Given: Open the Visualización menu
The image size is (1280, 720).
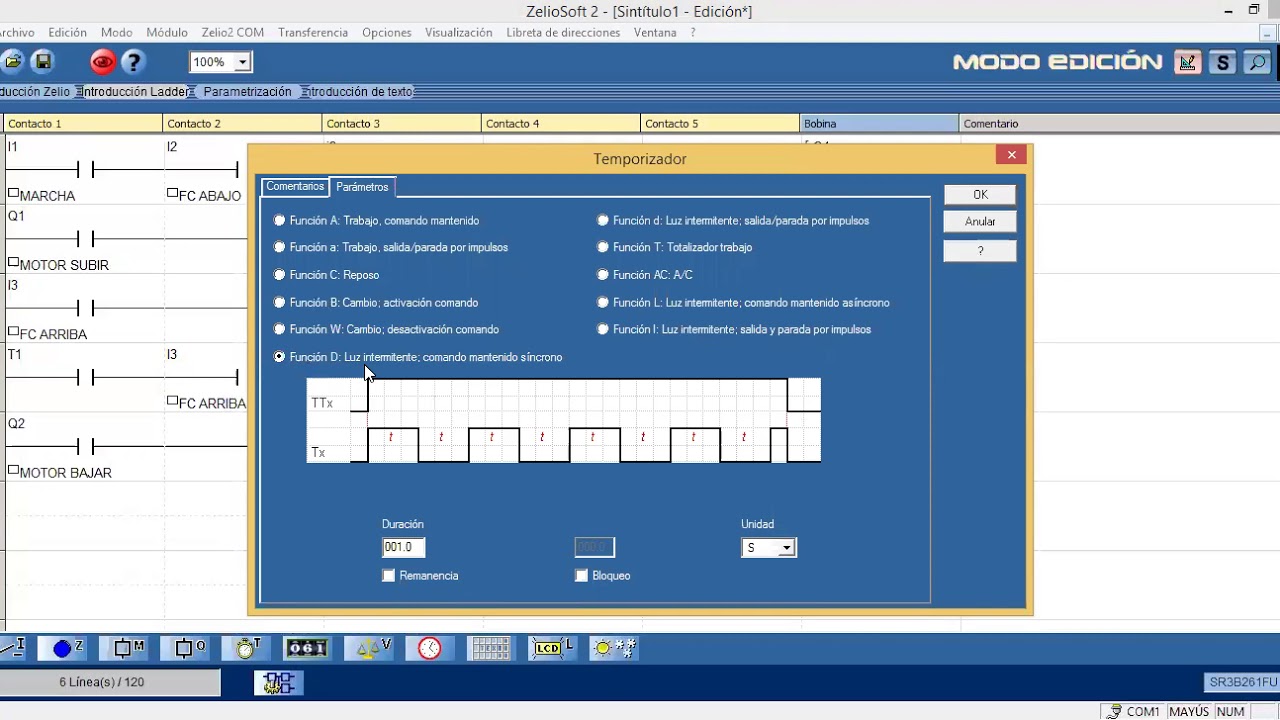Looking at the screenshot, I should point(459,32).
